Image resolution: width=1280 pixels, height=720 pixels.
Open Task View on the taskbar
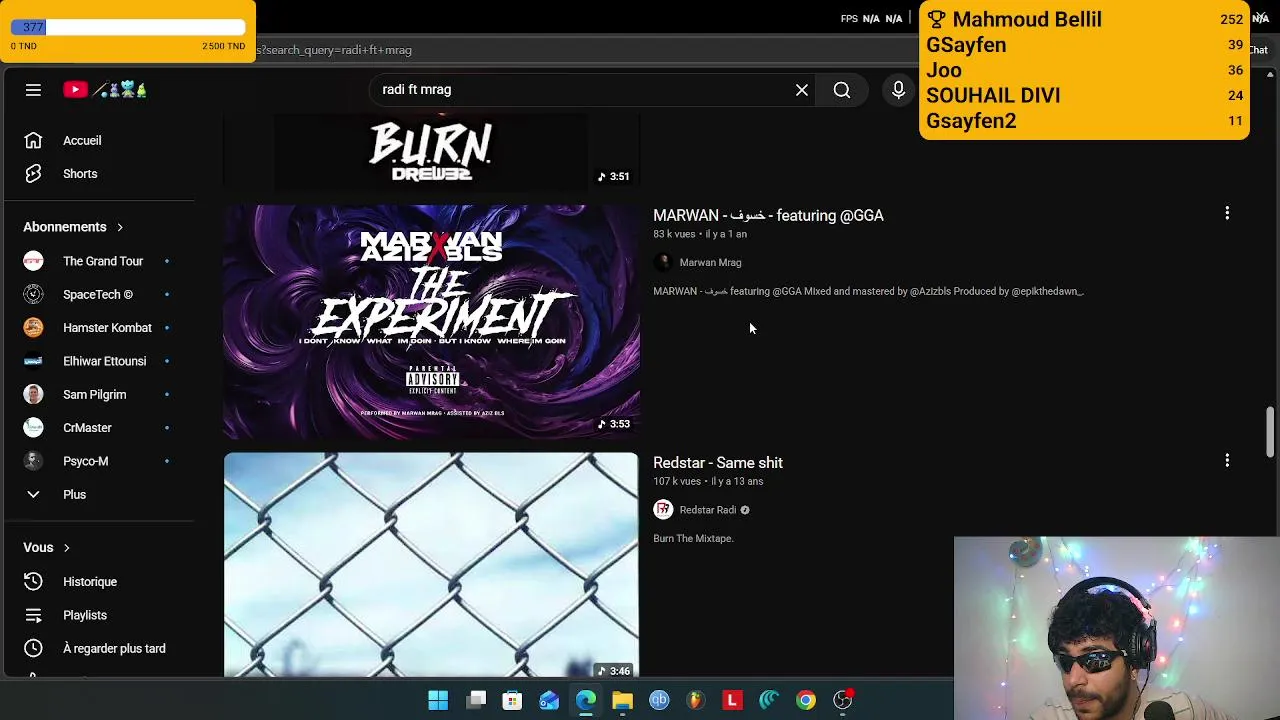pos(476,701)
